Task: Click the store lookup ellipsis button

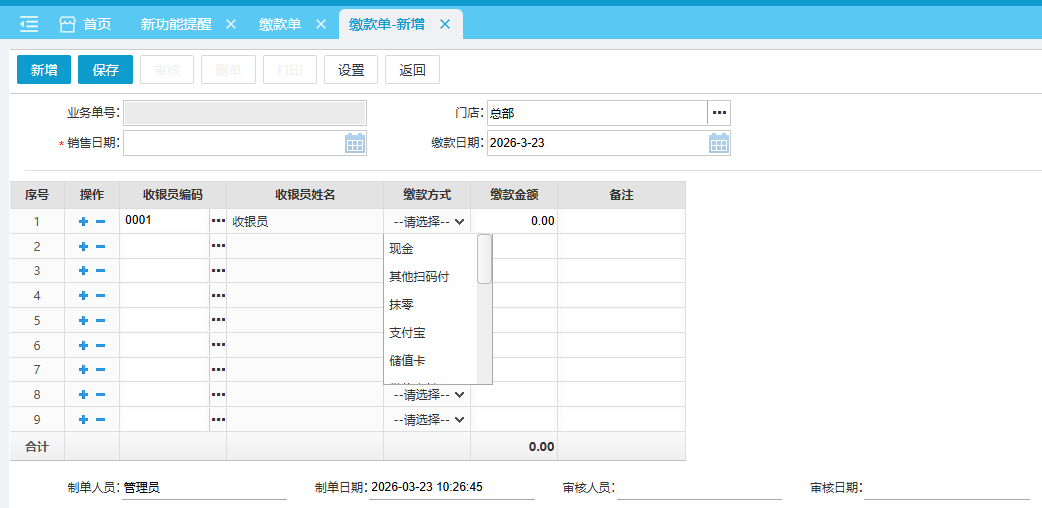Action: click(719, 113)
